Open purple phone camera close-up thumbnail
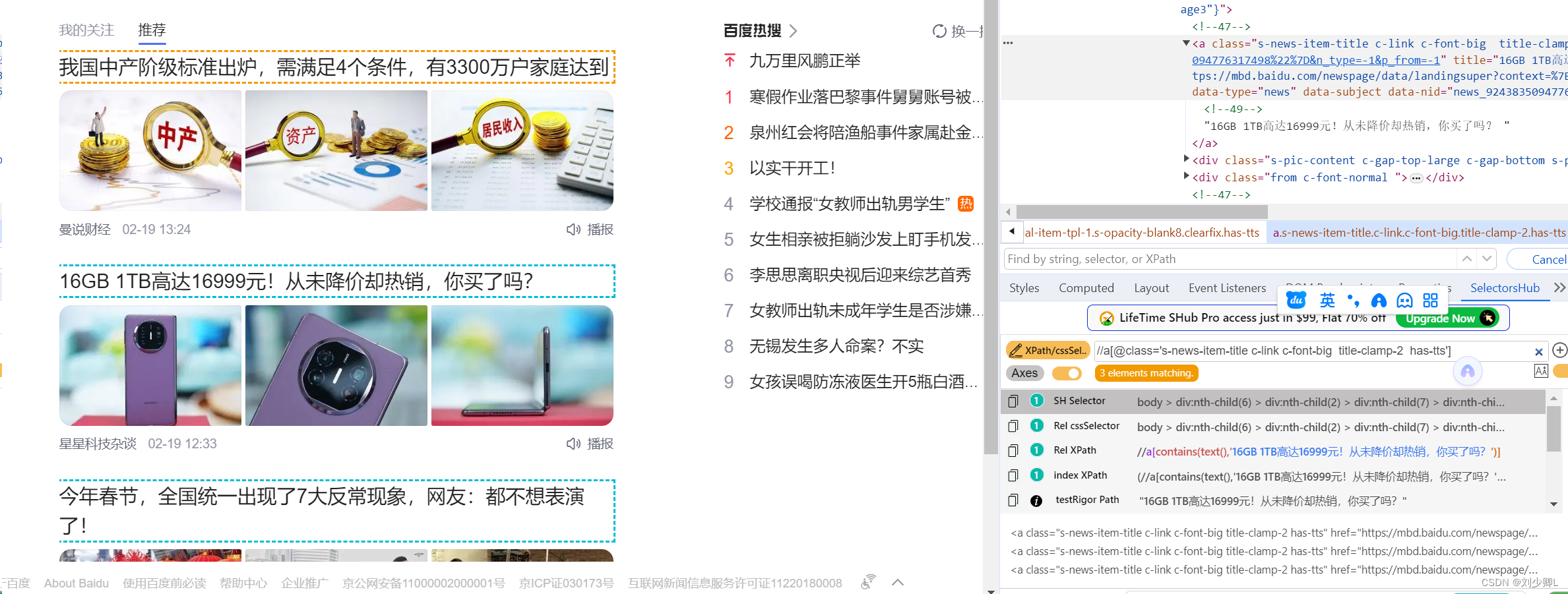Viewport: 1568px width, 594px height. click(x=336, y=365)
